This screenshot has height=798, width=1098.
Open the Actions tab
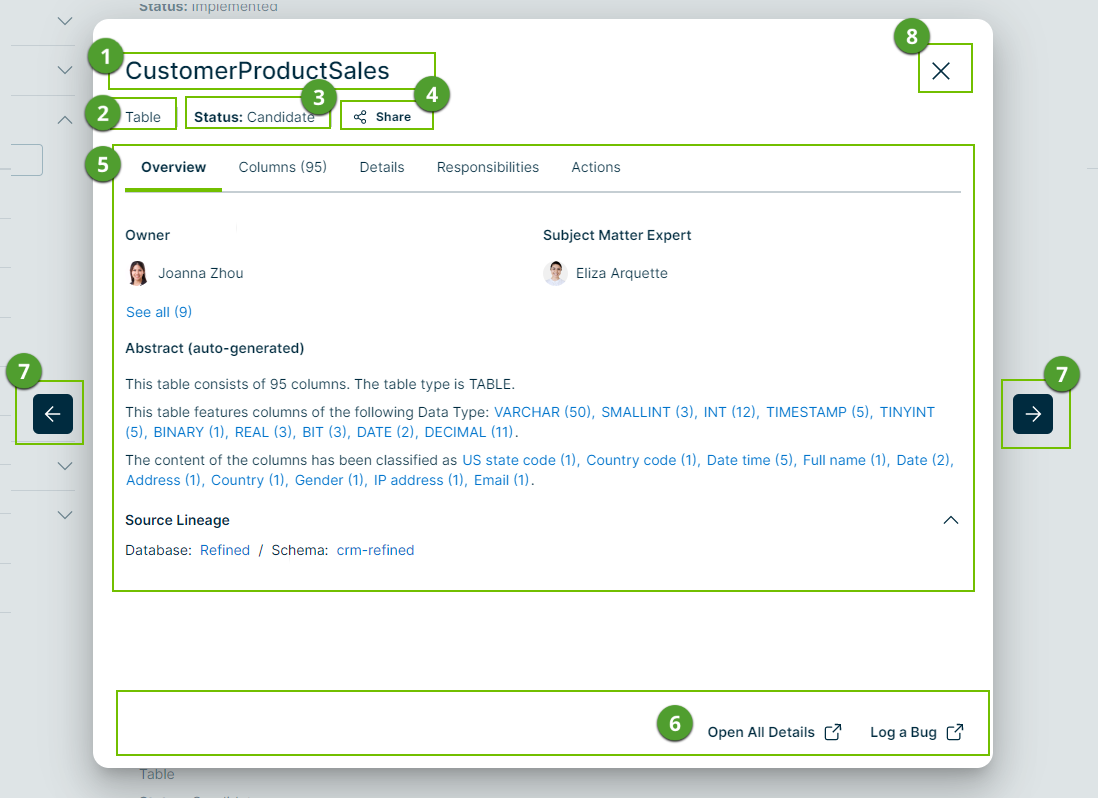tap(596, 167)
